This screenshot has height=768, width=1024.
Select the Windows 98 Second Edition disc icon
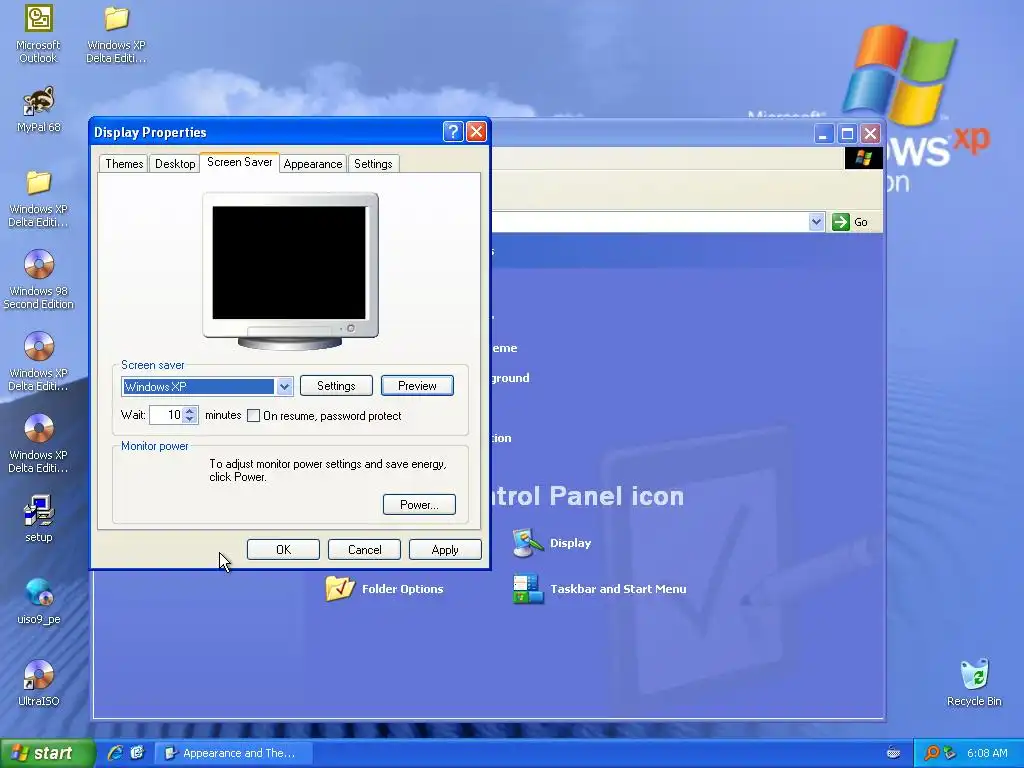[x=39, y=280]
